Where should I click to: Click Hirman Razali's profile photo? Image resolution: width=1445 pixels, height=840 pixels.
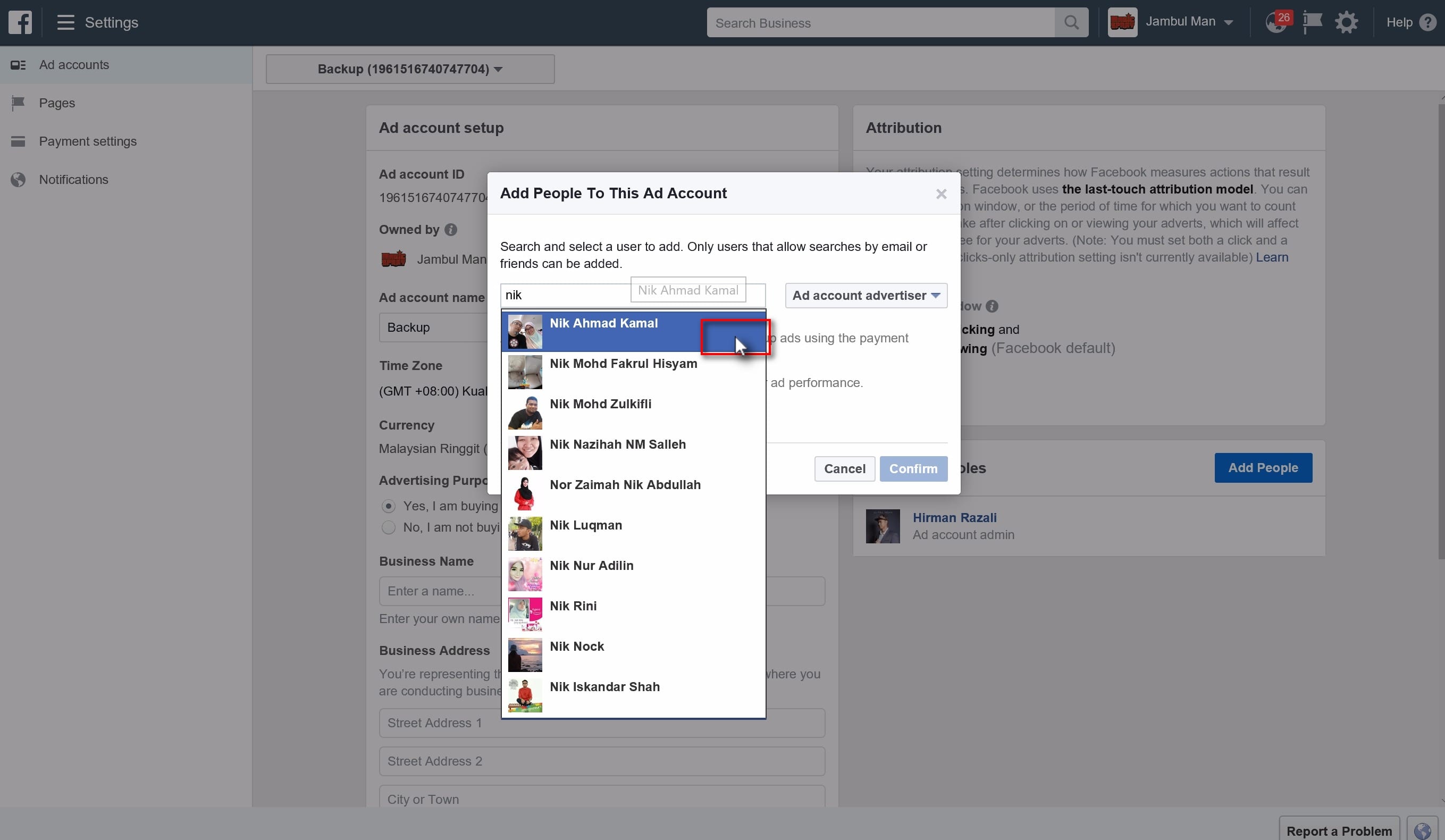click(x=883, y=526)
